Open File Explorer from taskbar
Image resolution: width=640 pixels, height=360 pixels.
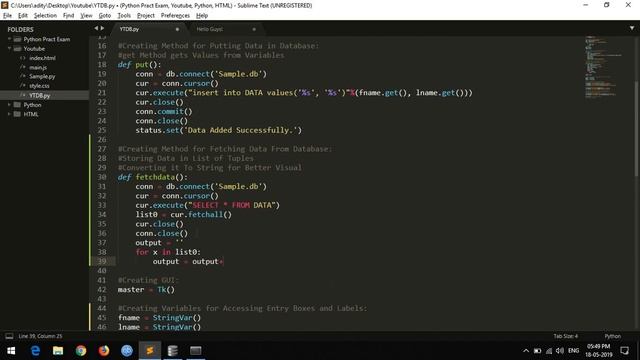point(58,351)
